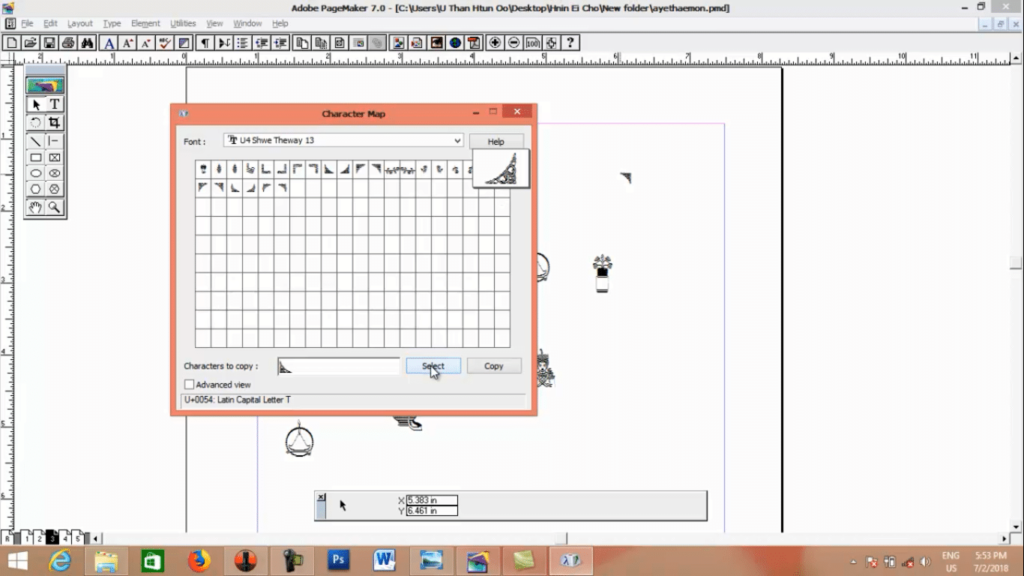This screenshot has width=1024, height=576.
Task: Select the Rectangle Frame tool
Action: coord(54,157)
